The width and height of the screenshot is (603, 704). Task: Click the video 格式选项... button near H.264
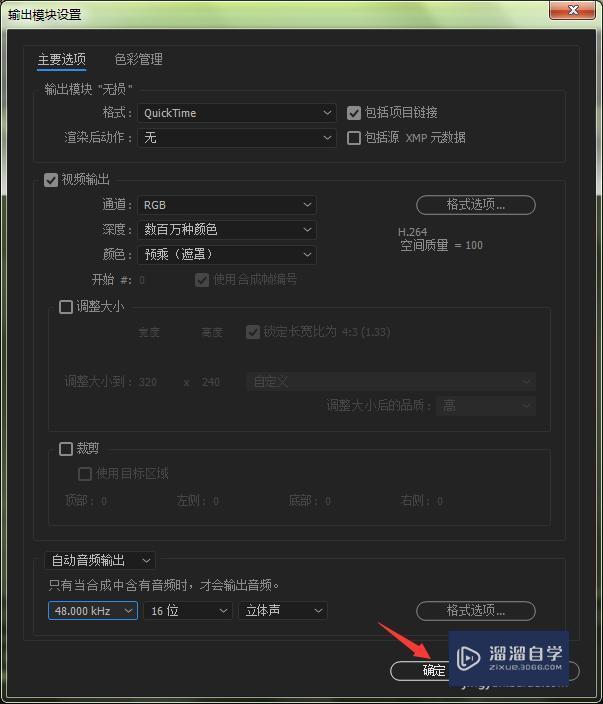point(475,205)
